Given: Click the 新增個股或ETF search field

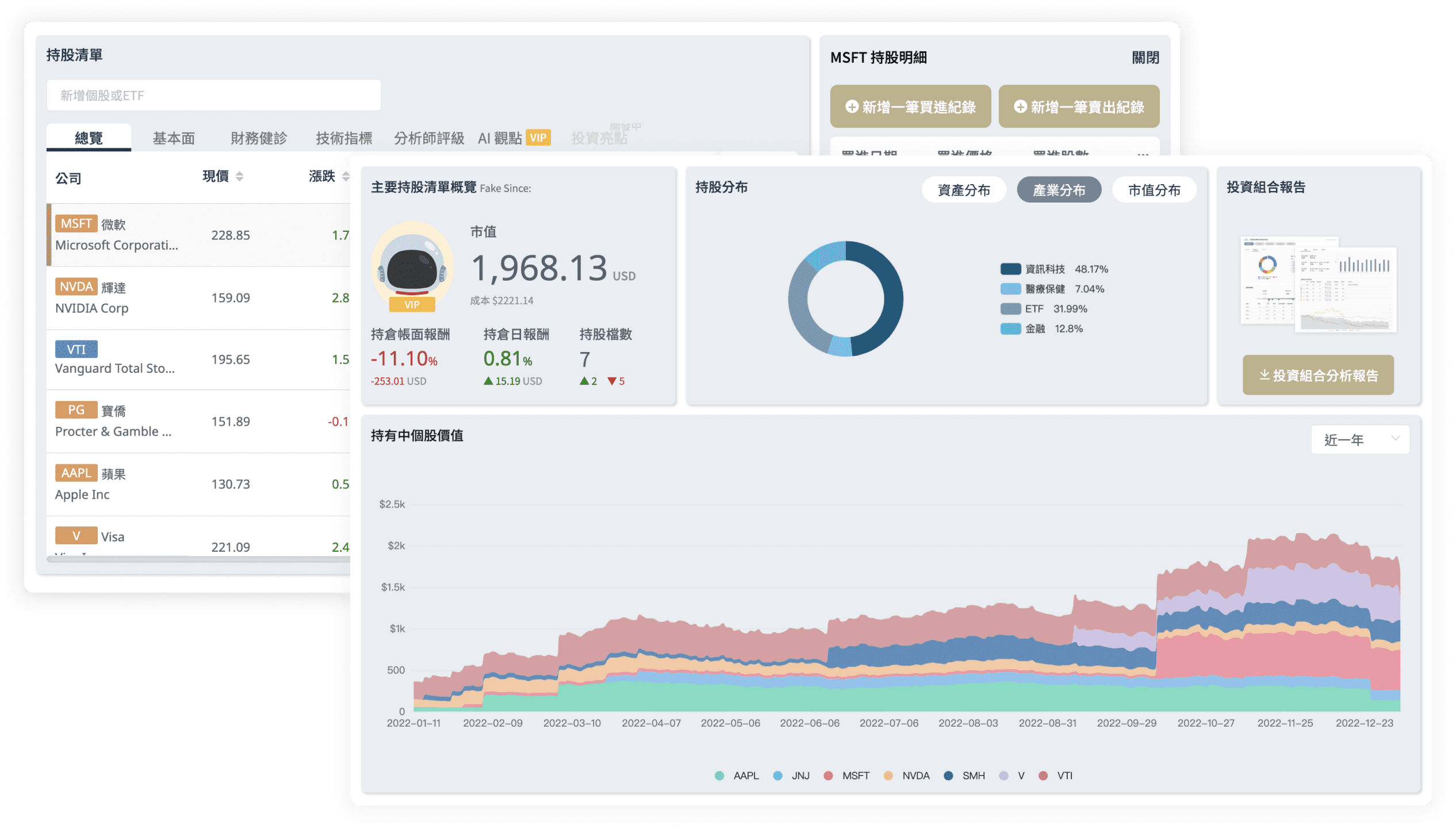Looking at the screenshot, I should 213,96.
